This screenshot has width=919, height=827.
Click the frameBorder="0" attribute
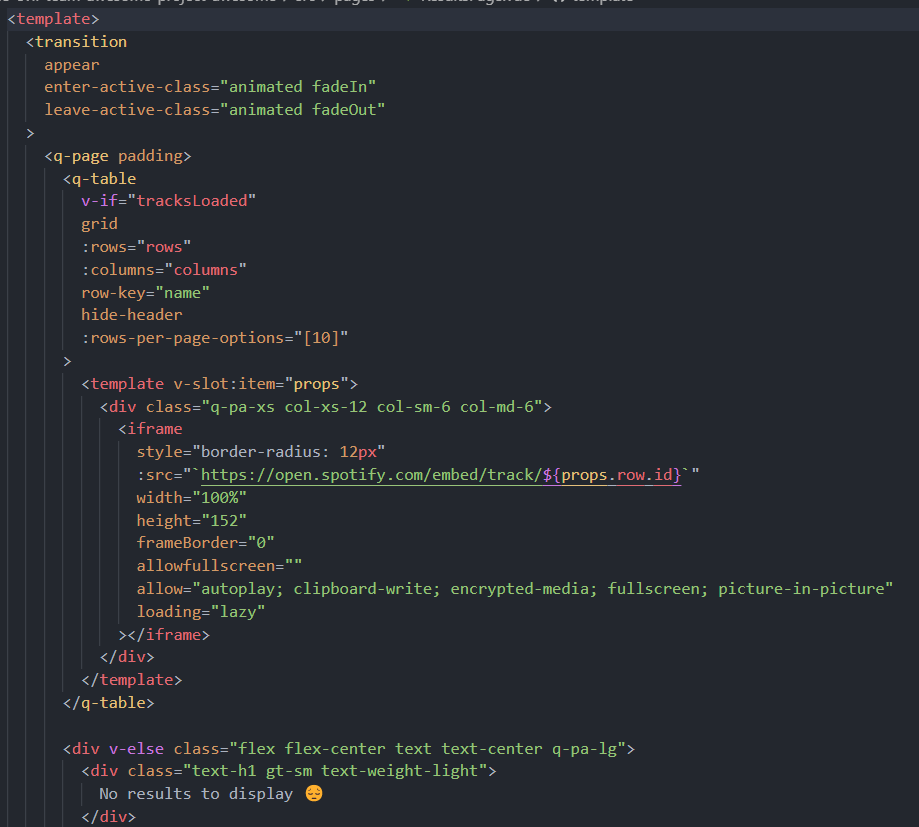205,543
